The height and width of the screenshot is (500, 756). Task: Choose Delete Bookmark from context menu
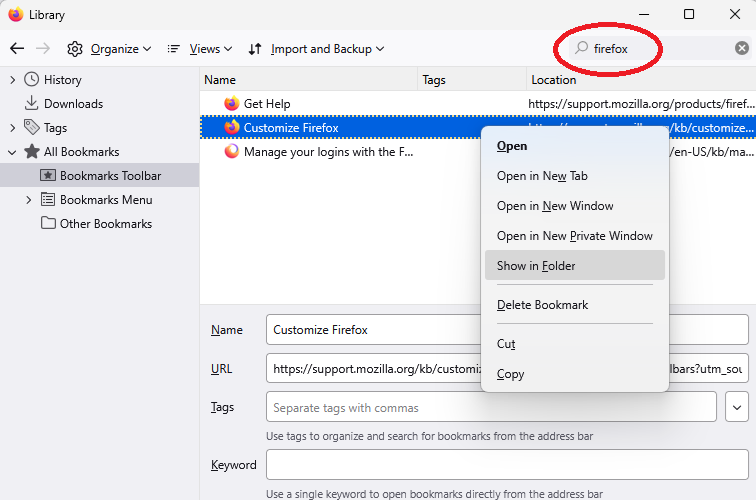click(575, 305)
